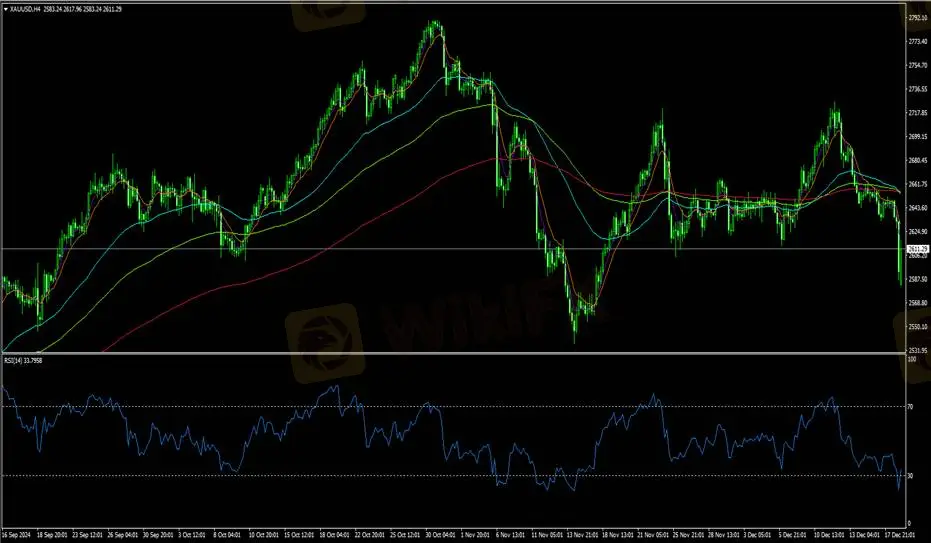Image resolution: width=931 pixels, height=543 pixels.
Task: Click the 3 Oct 12:01 time label
Action: tap(193, 535)
